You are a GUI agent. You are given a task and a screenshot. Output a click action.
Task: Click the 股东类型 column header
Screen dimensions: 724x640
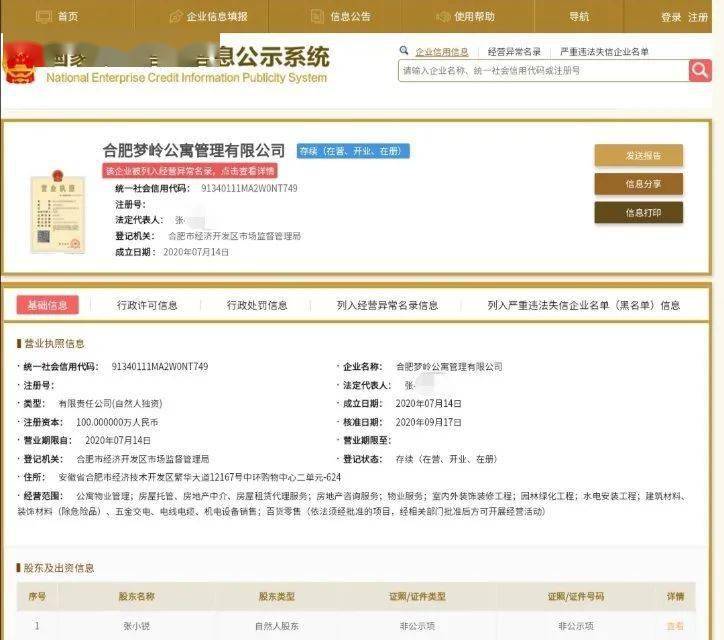coord(277,596)
